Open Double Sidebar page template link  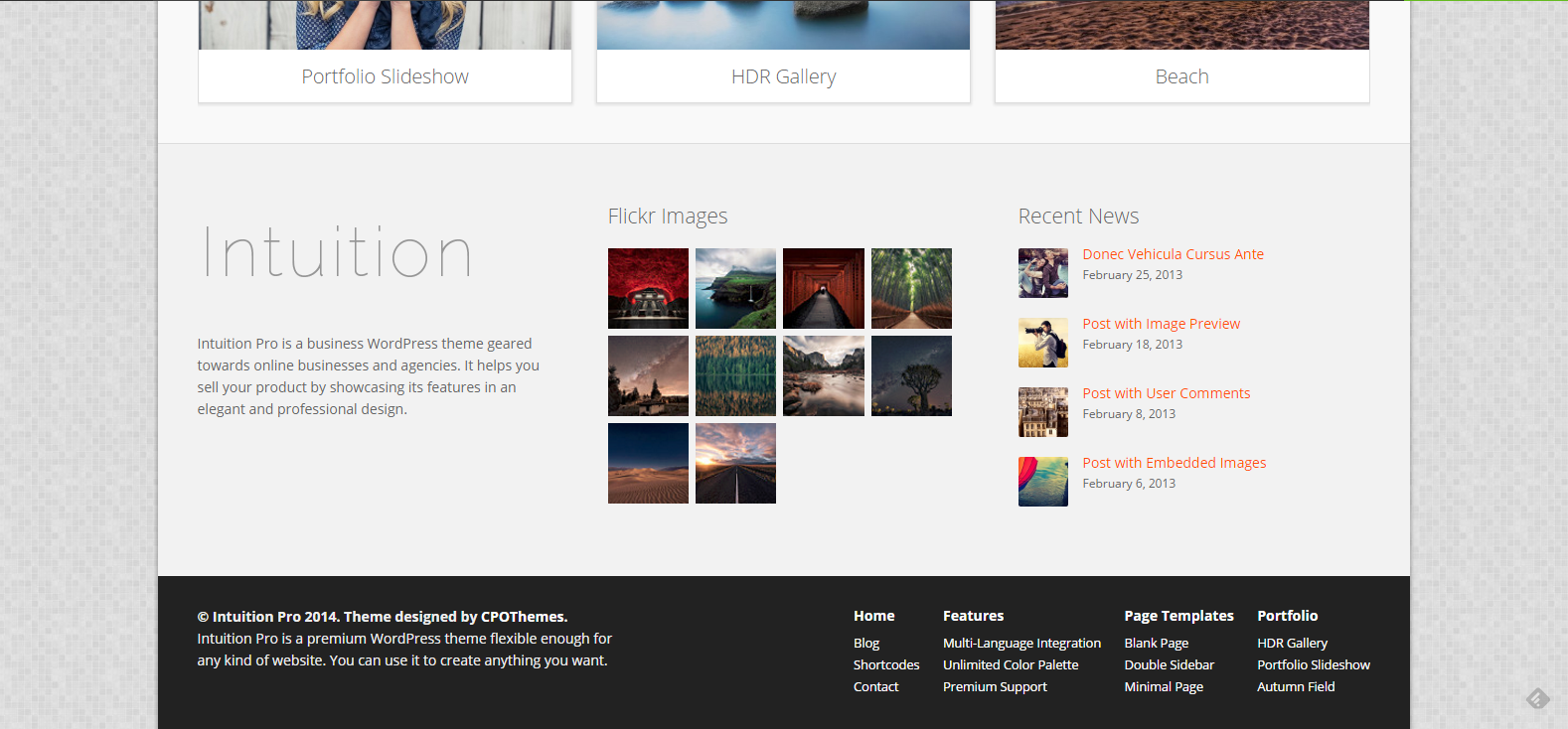click(1169, 665)
